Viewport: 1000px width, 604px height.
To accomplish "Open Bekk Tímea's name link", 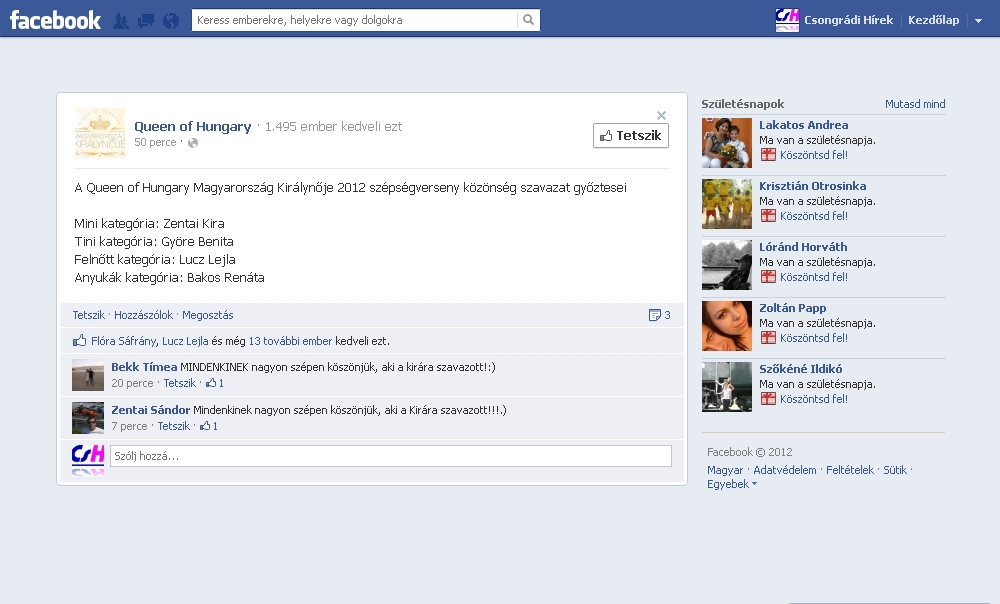I will click(x=144, y=367).
